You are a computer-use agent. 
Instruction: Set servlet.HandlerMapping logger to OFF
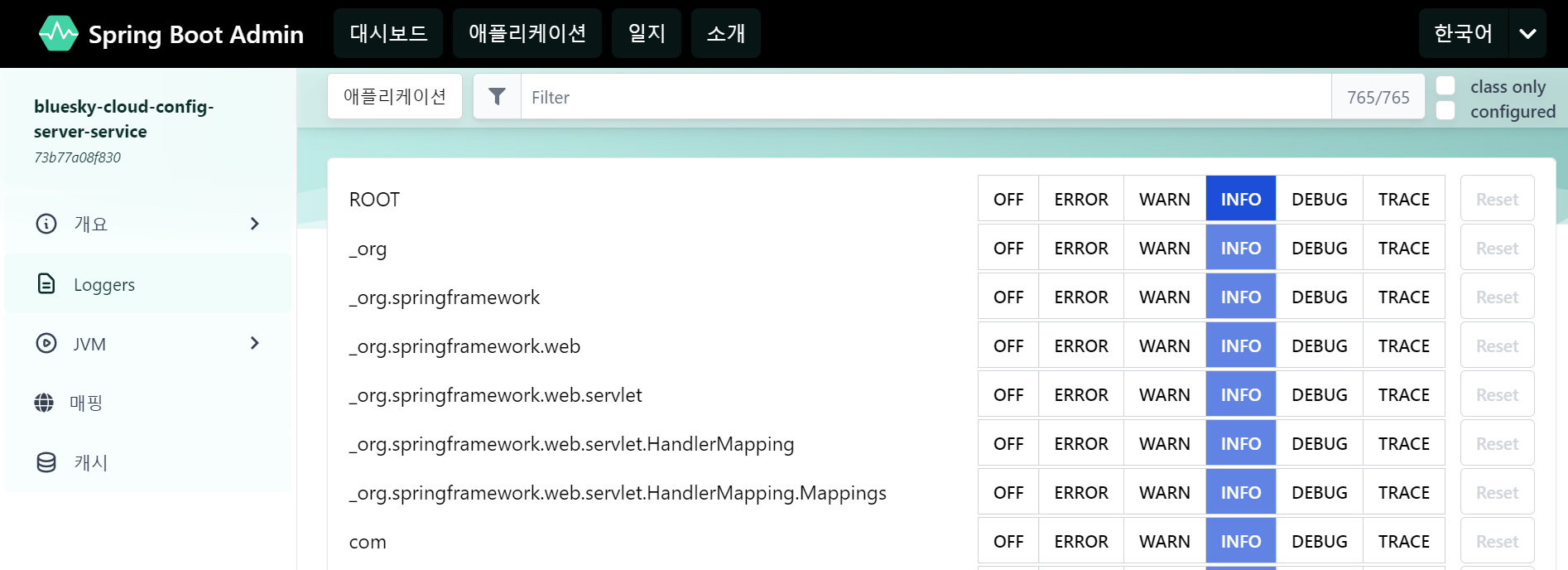tap(1008, 443)
